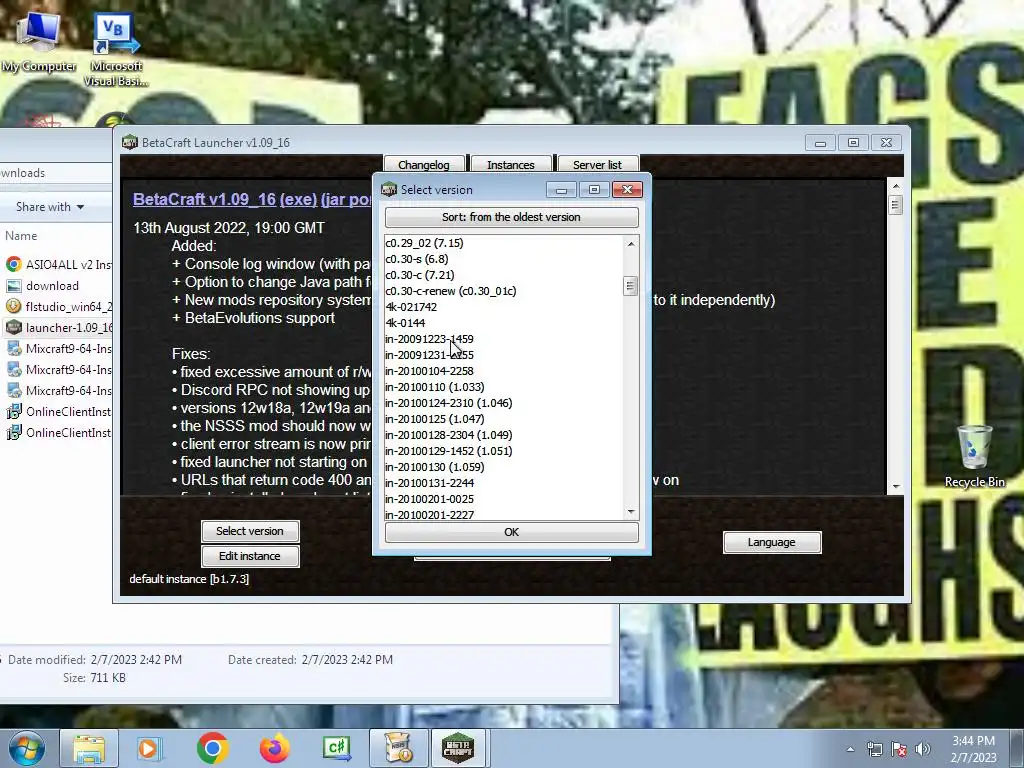Open the Microsoft Visual Basic desktop shortcut
The width and height of the screenshot is (1024, 768).
pos(116,50)
